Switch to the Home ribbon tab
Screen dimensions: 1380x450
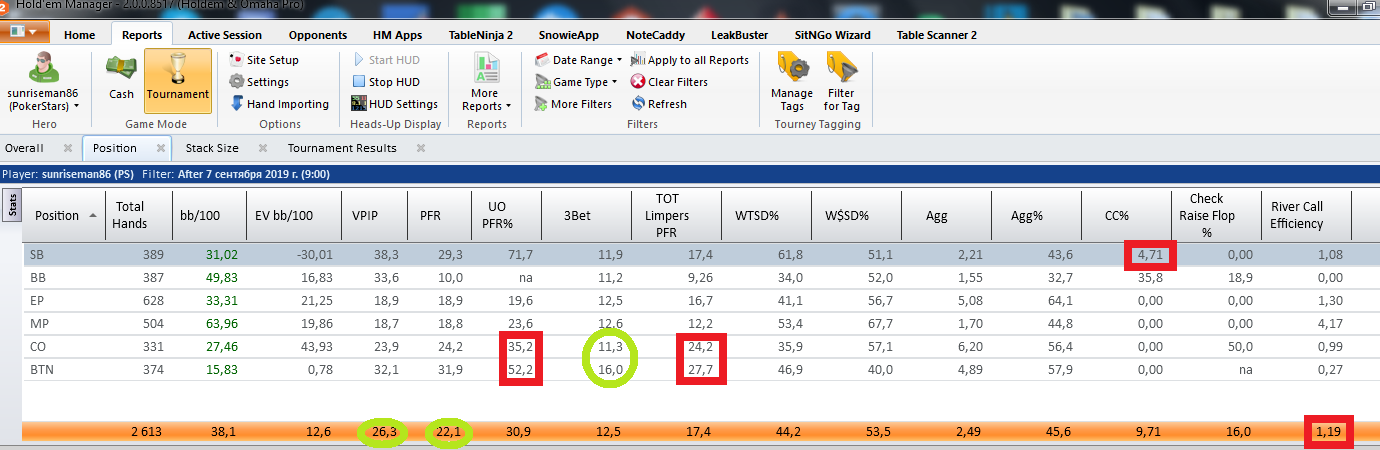click(80, 34)
